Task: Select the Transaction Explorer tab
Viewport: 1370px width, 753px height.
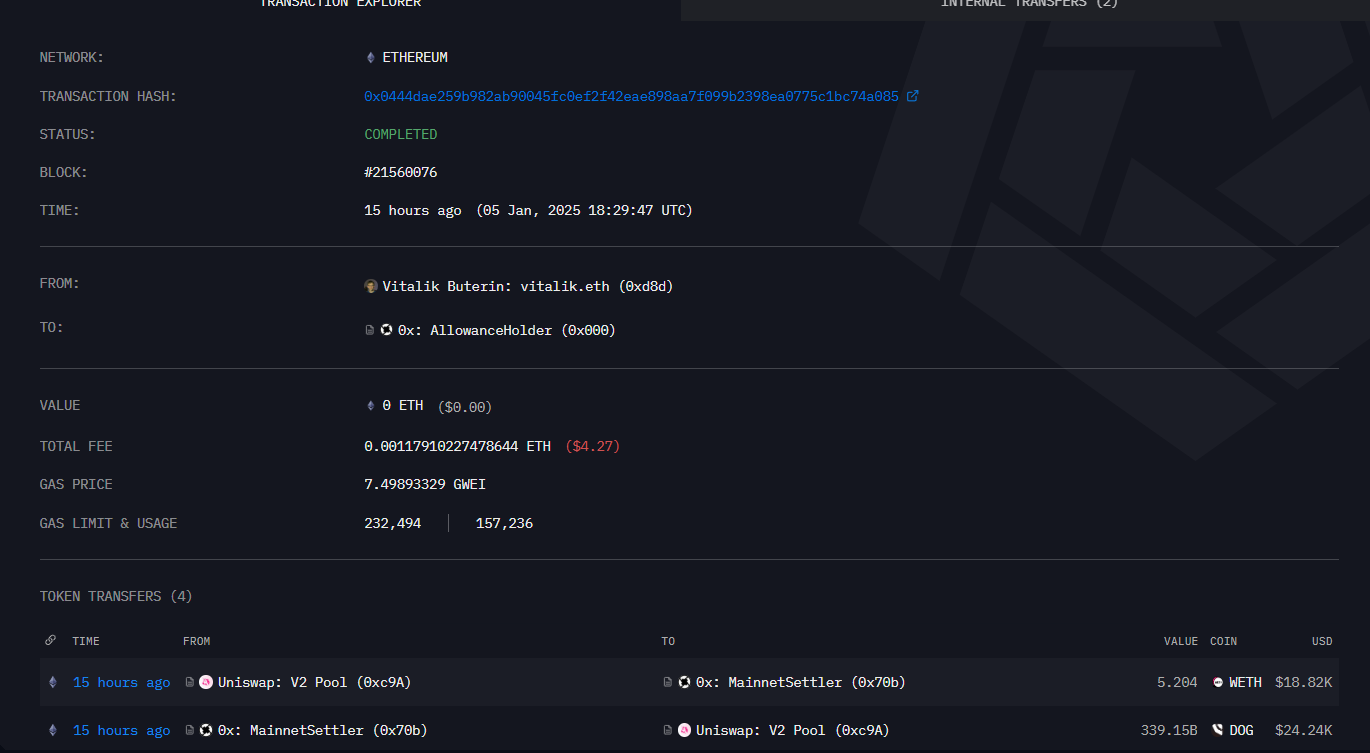Action: pos(340,5)
